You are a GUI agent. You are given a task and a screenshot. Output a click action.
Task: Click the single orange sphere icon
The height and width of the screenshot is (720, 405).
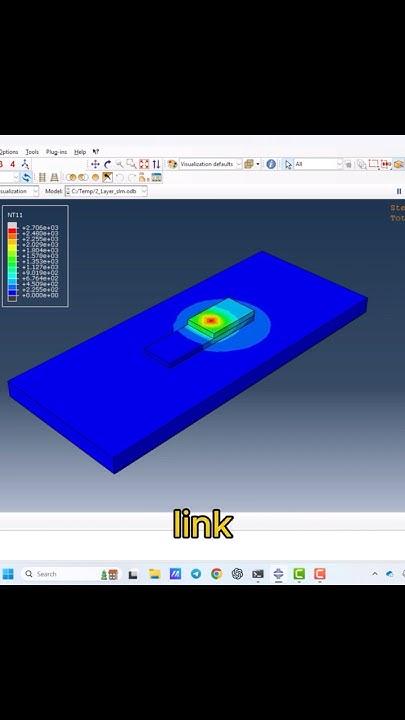[95, 177]
